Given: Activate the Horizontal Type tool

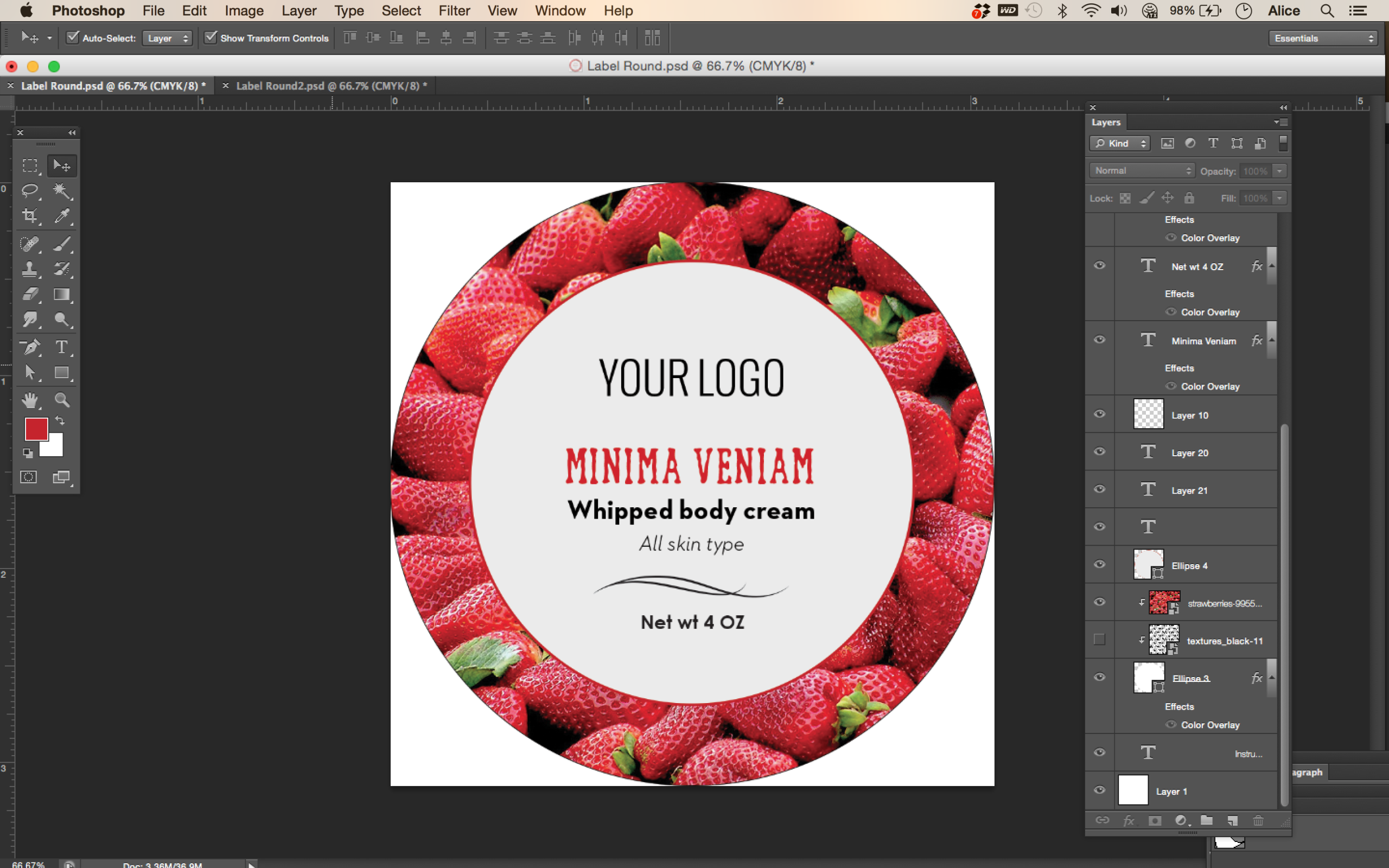Looking at the screenshot, I should [x=61, y=347].
